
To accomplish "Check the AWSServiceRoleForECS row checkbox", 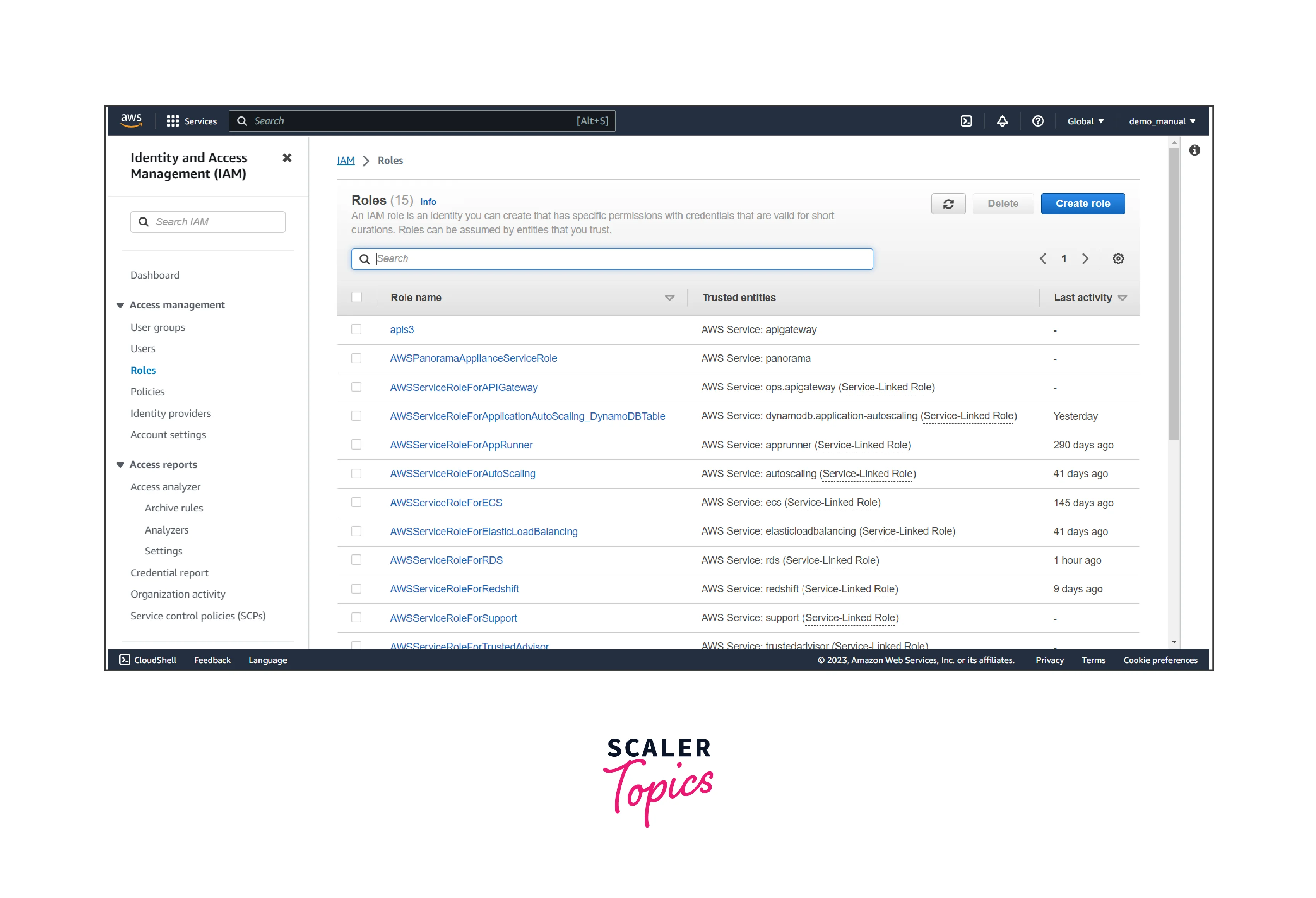I will (356, 502).
